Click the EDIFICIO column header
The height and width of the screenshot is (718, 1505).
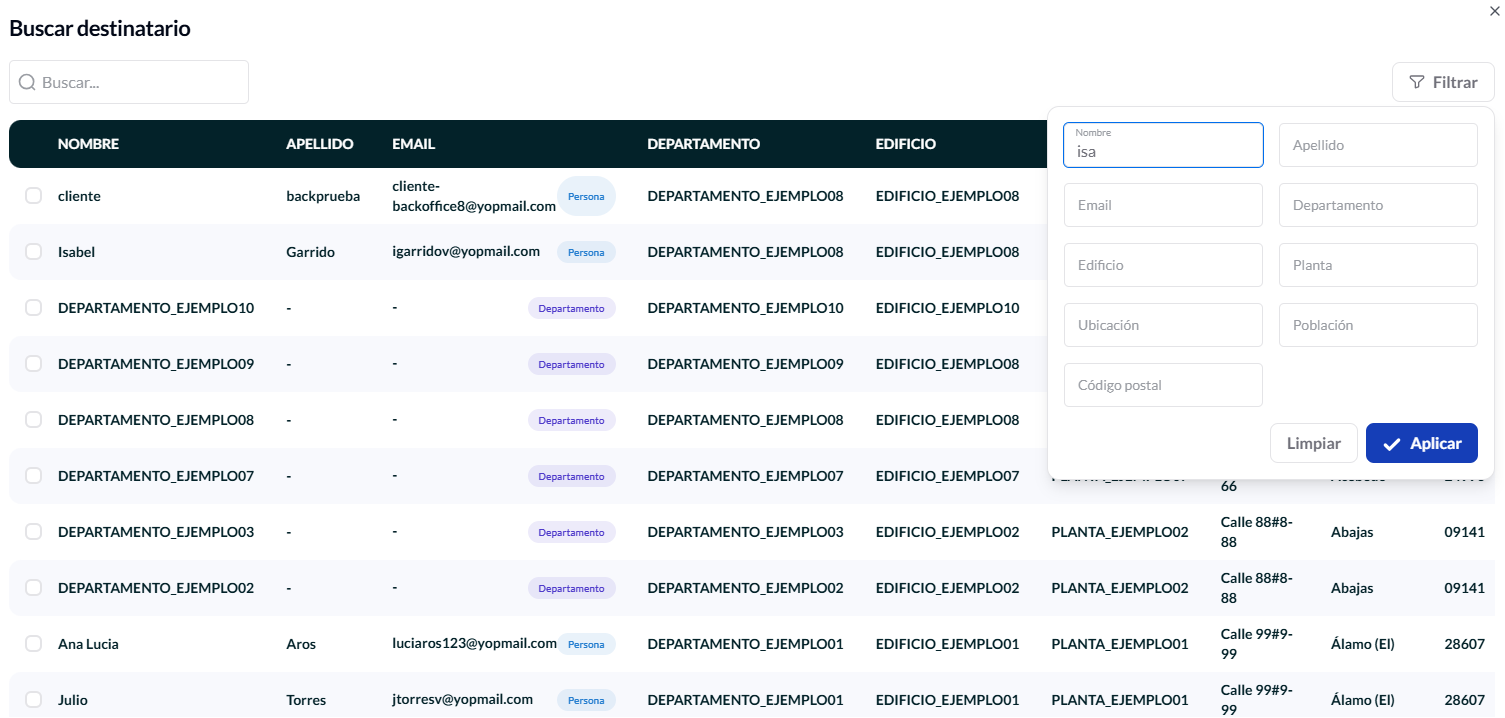tap(906, 144)
